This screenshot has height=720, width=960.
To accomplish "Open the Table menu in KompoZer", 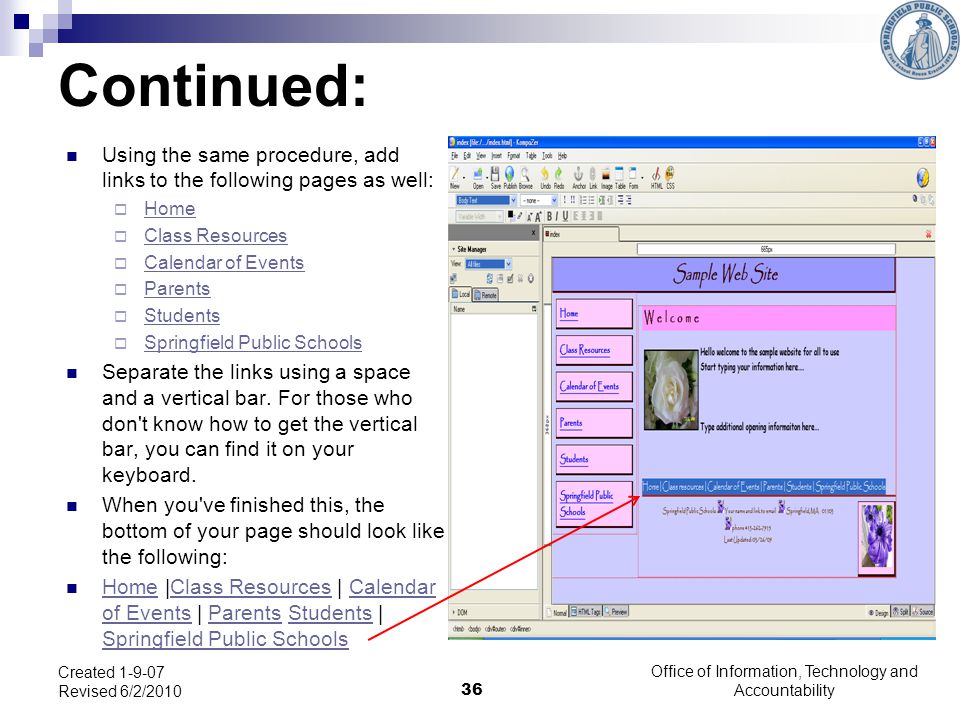I will [531, 156].
